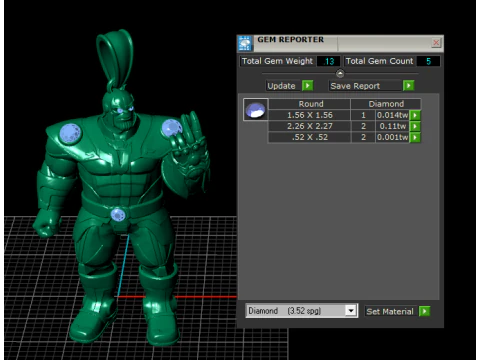Select the gem on the shoulder beside the raised hand

[x=171, y=129]
